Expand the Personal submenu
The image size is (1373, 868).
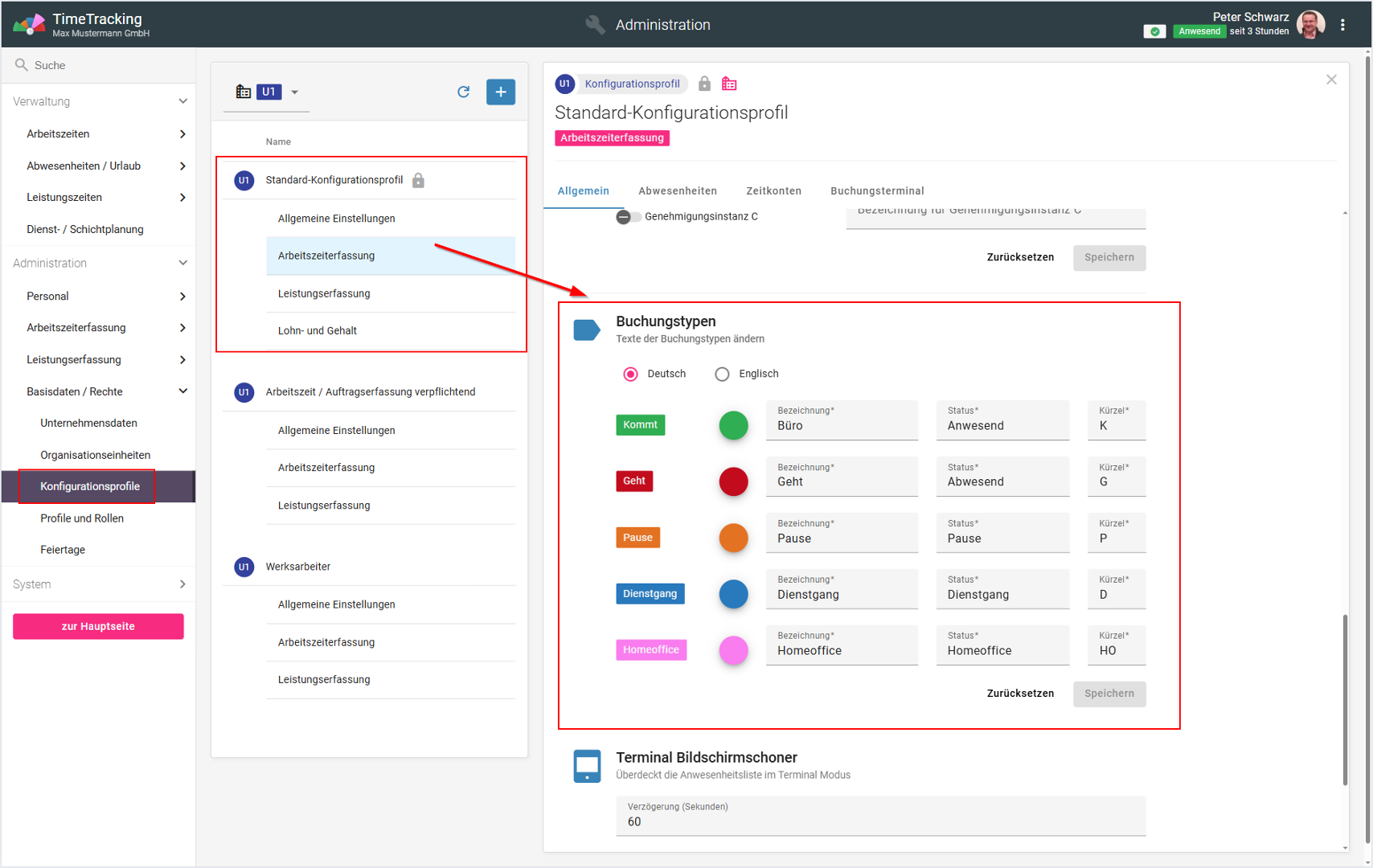point(182,297)
